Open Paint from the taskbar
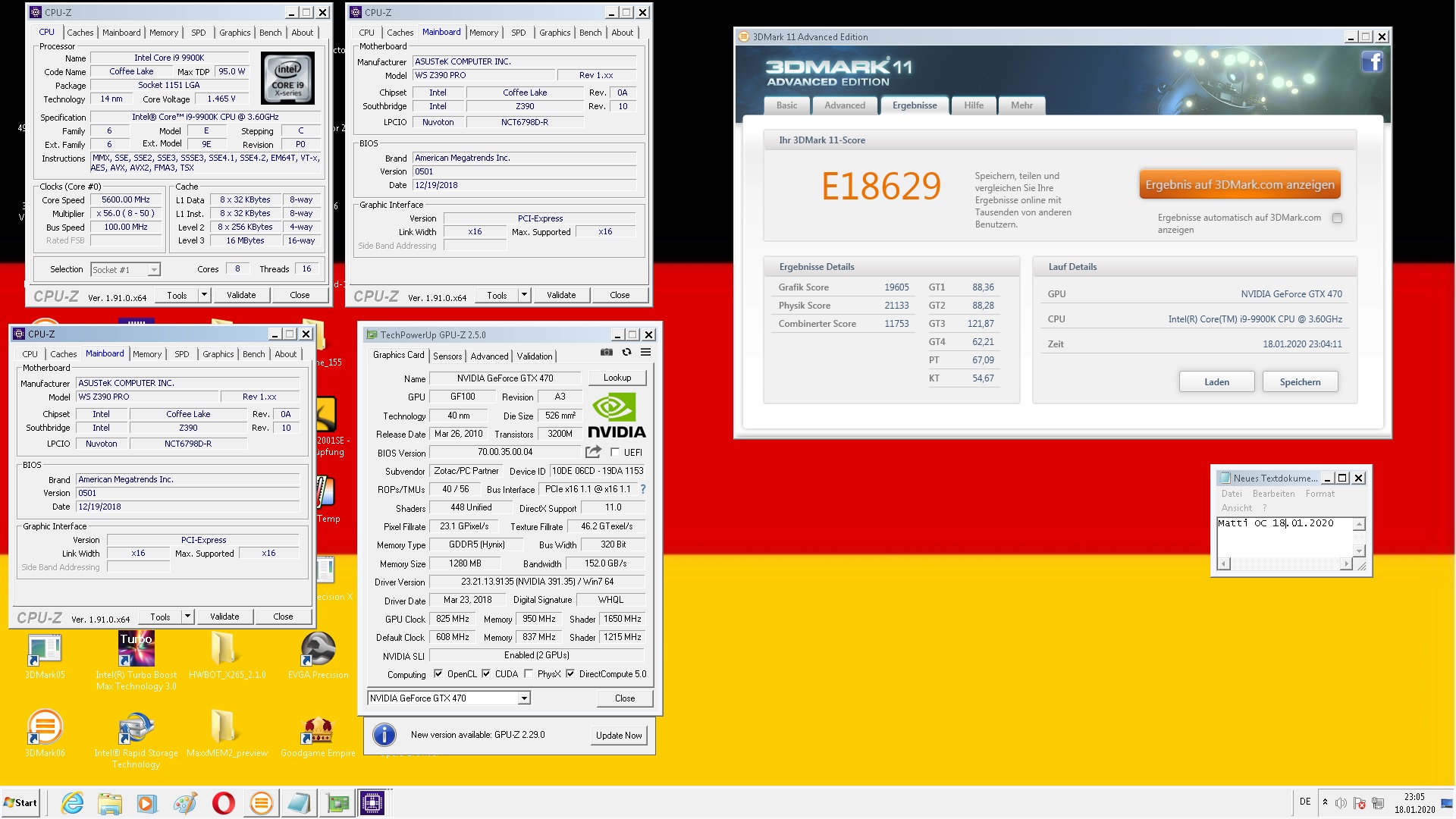This screenshot has width=1456, height=819. coord(185,803)
